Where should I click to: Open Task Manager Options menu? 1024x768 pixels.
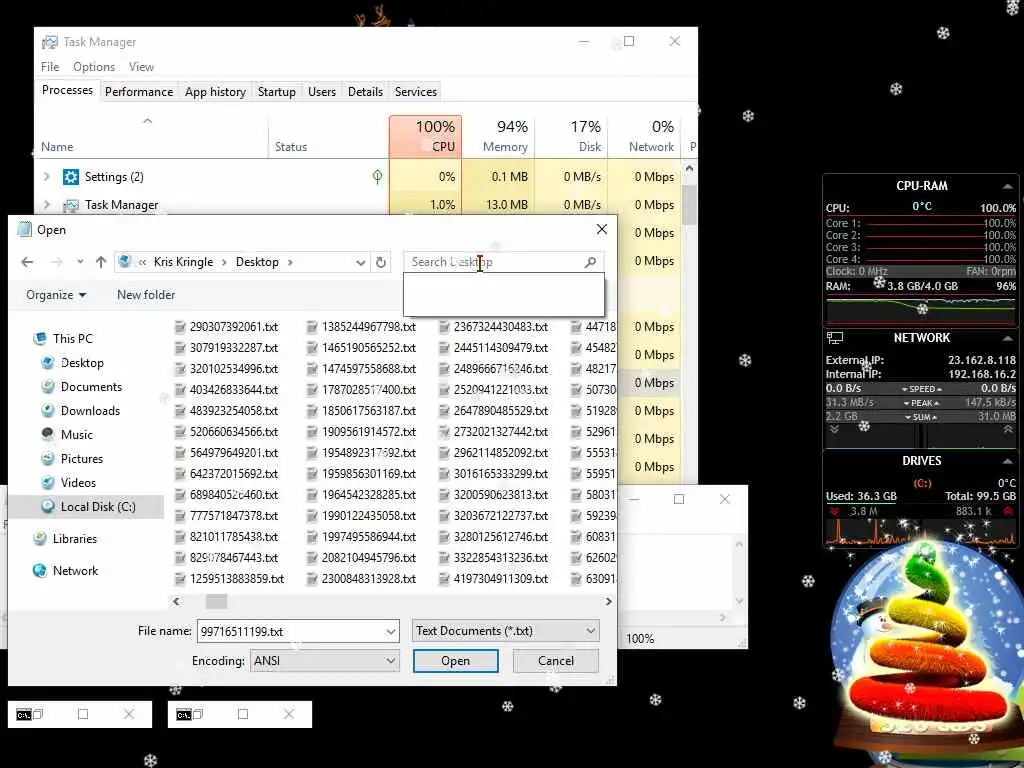click(94, 67)
